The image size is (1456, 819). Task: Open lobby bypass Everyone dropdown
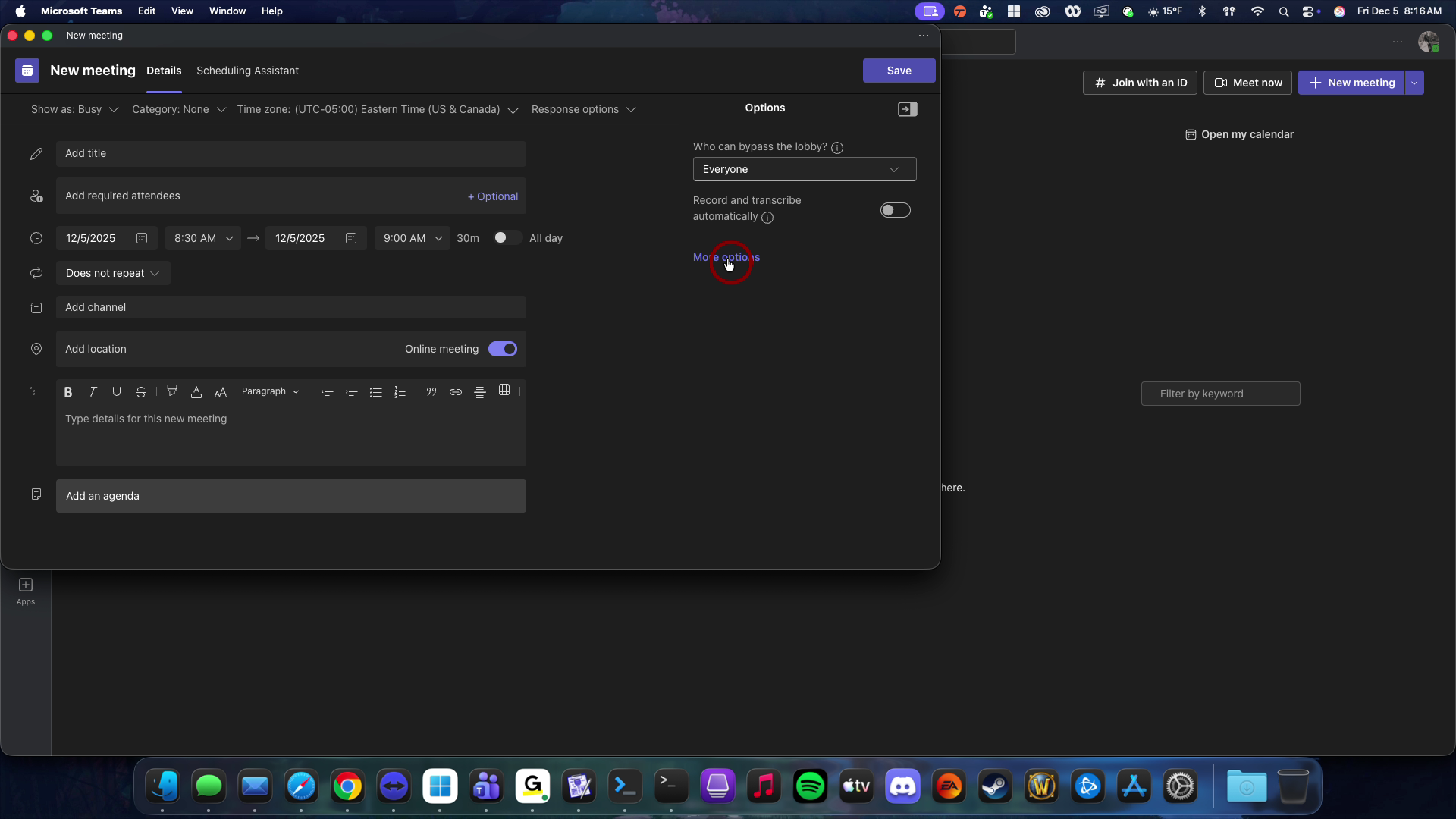[805, 169]
